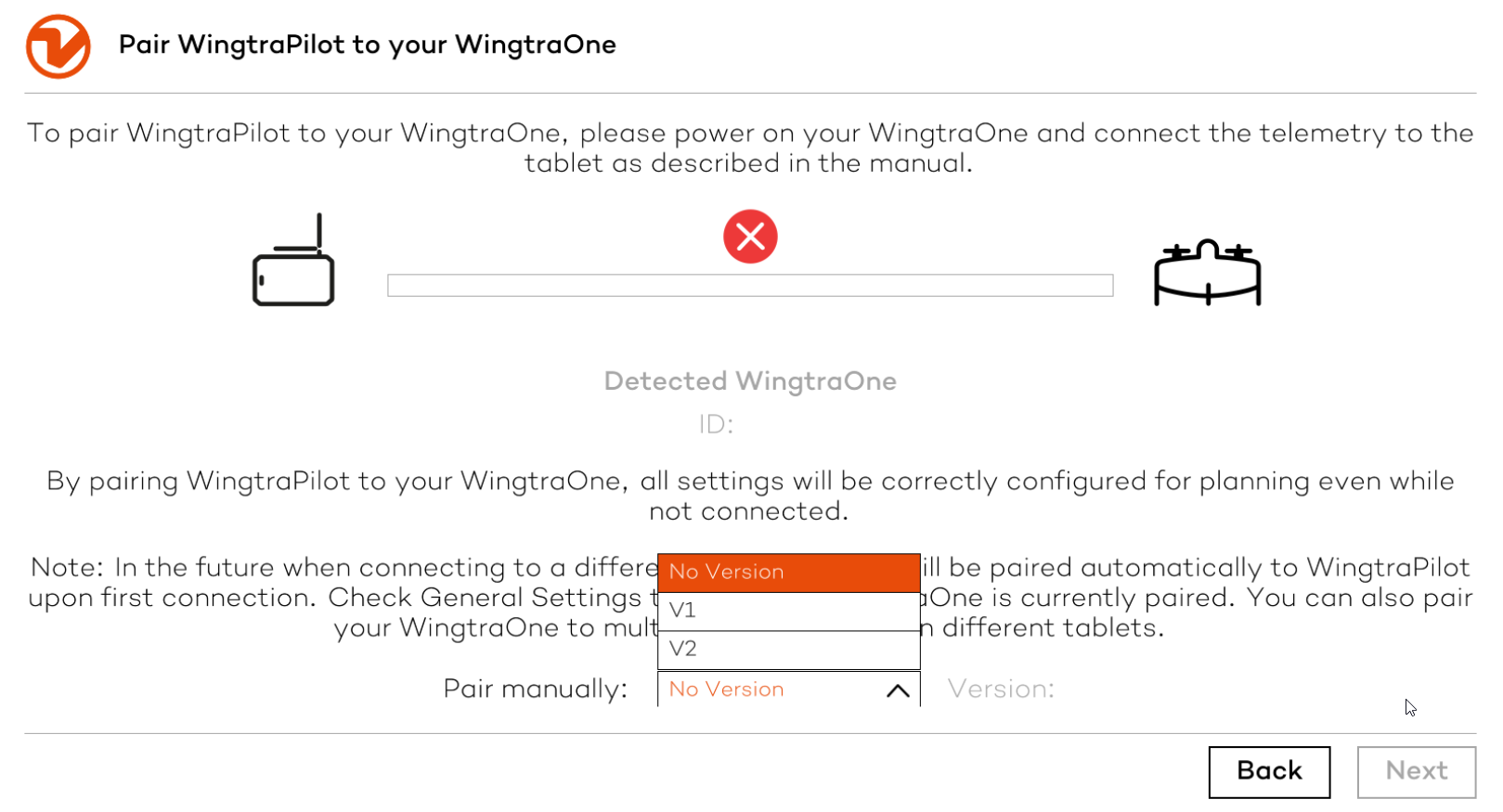Screen dimensions: 1503x812
Task: Click the Pair WingtraPilot page title
Action: (x=368, y=45)
